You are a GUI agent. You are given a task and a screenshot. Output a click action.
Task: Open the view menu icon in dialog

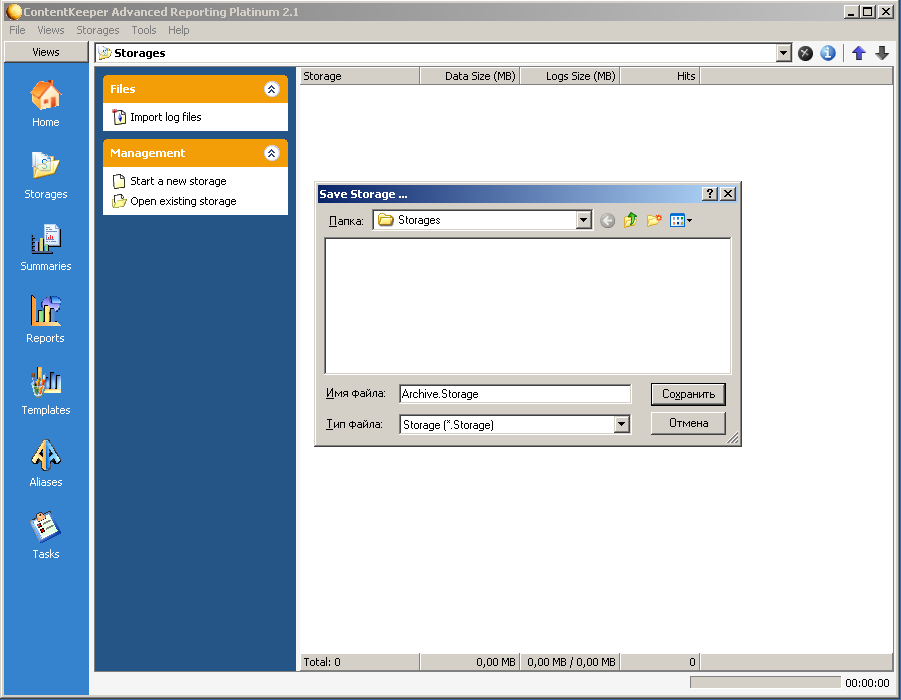click(680, 220)
